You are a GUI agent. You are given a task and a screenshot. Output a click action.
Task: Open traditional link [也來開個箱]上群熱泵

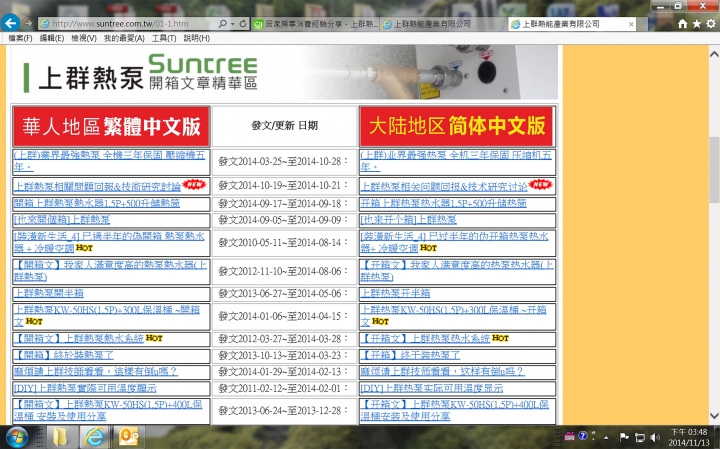tap(62, 220)
